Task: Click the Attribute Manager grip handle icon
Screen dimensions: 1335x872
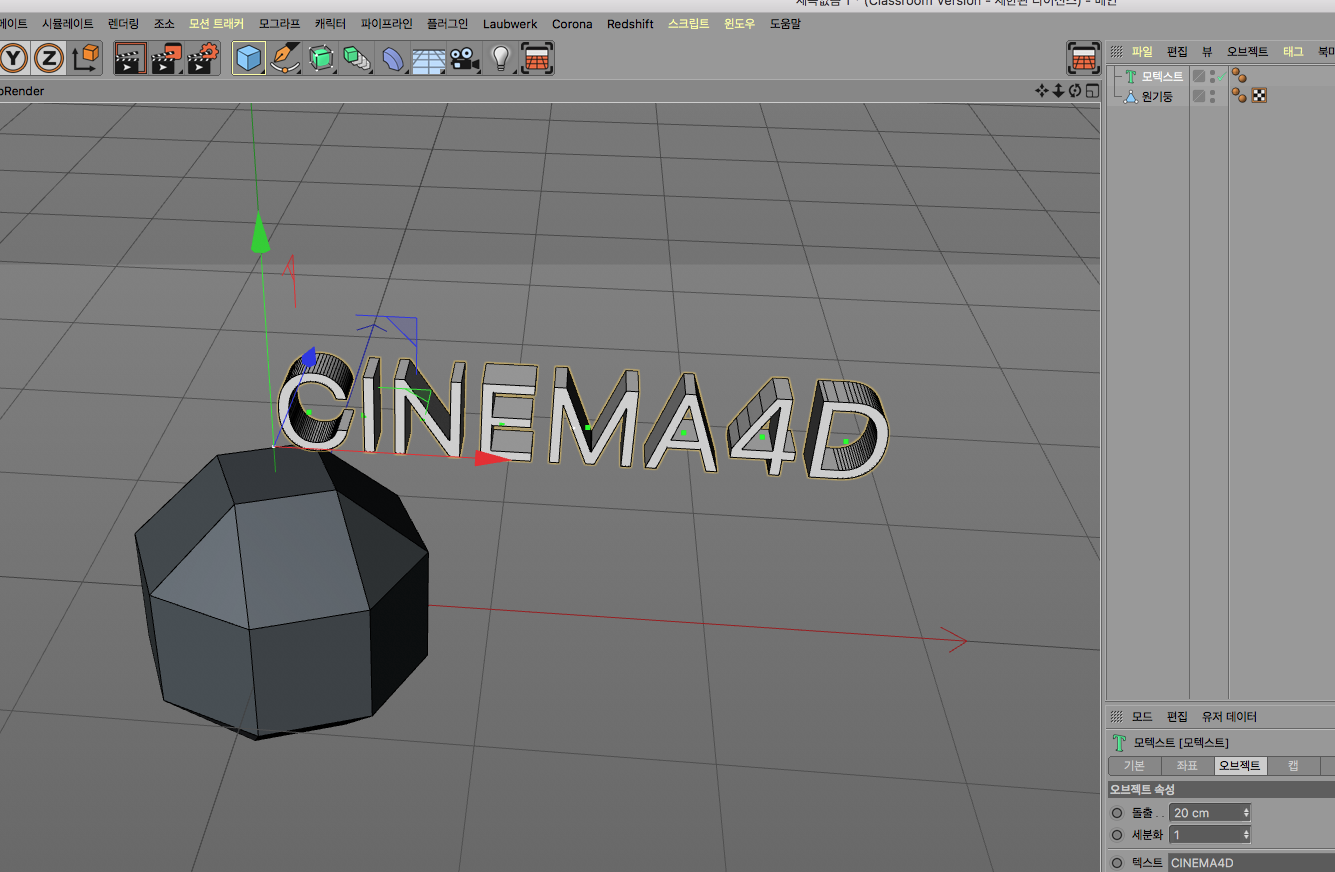Action: 1117,717
